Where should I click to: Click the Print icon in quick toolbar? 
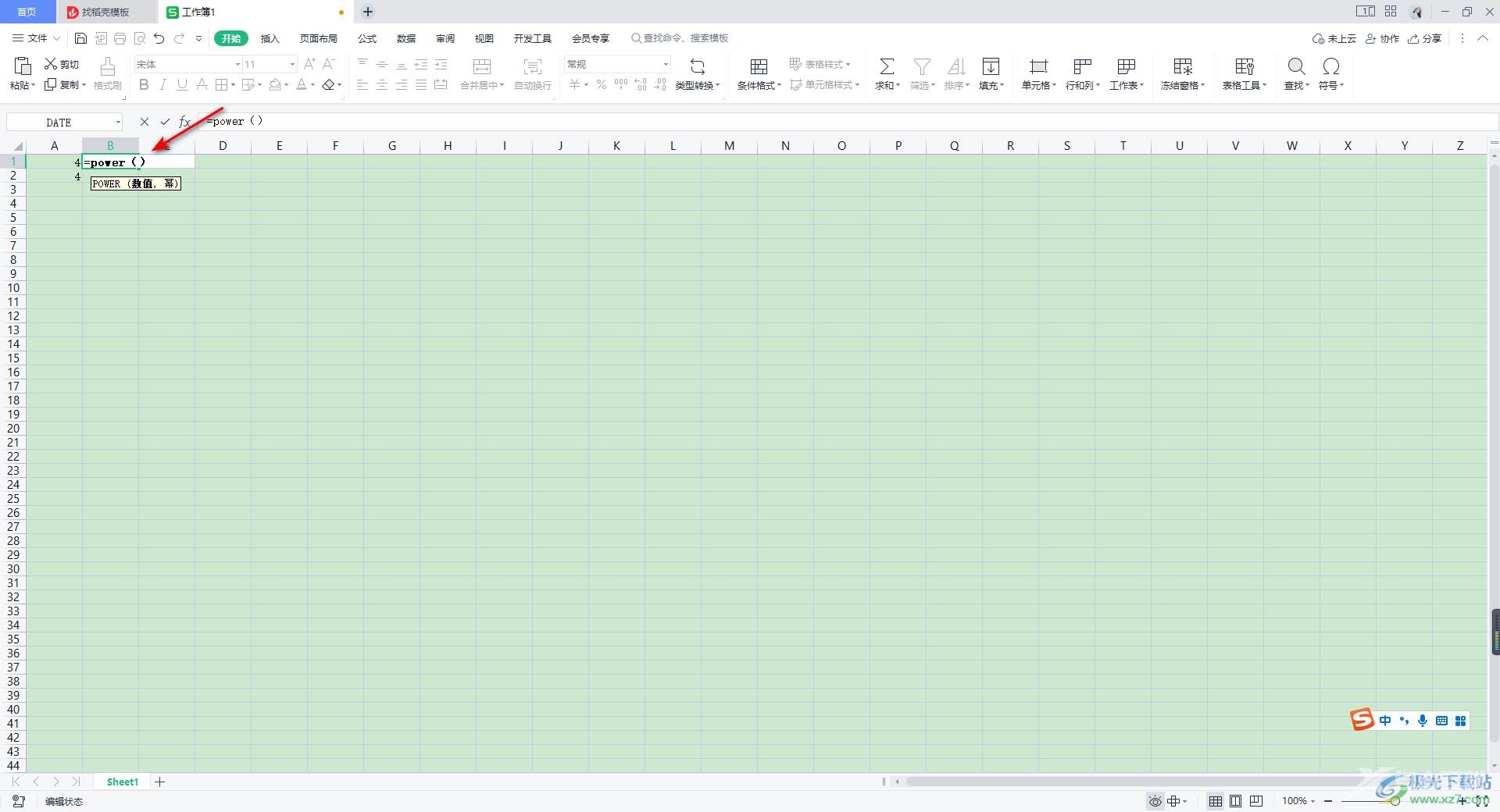pos(120,38)
